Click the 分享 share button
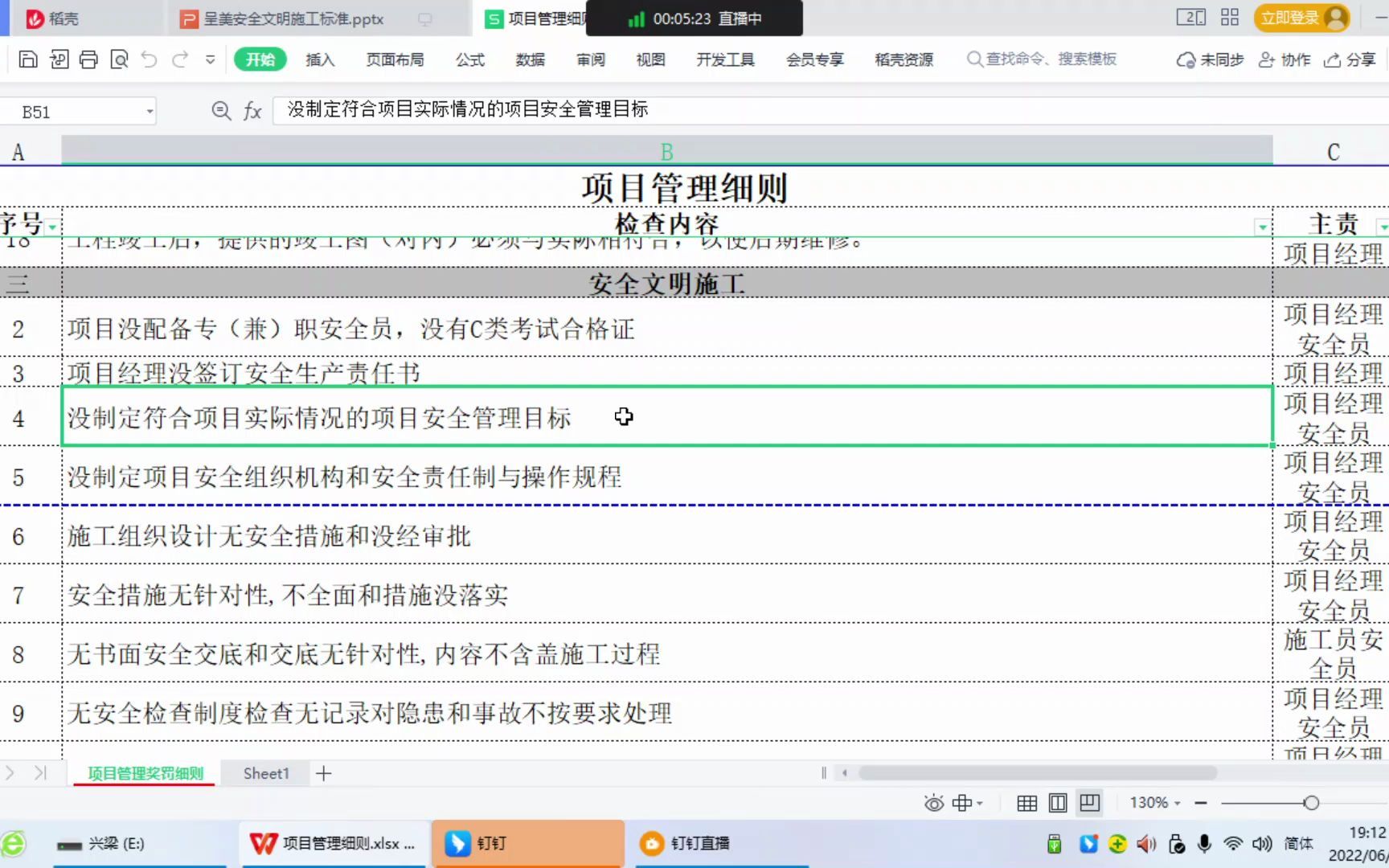Viewport: 1389px width, 868px height. [1350, 60]
